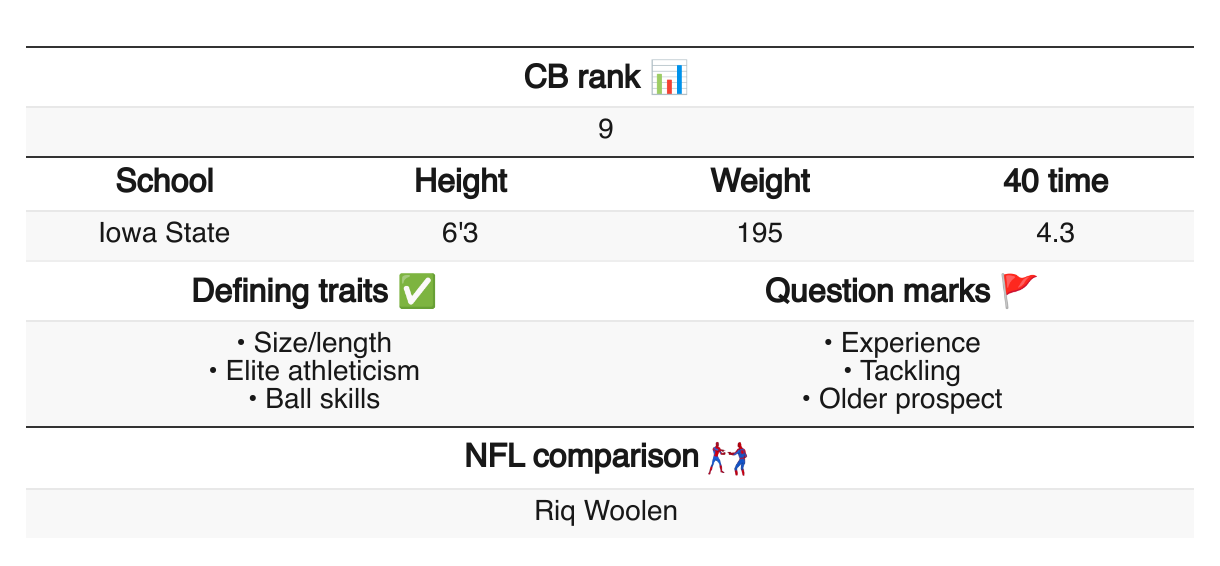Select the 4.3 forty time value
Screen dimensions: 1220x566
pyautogui.click(x=1056, y=234)
